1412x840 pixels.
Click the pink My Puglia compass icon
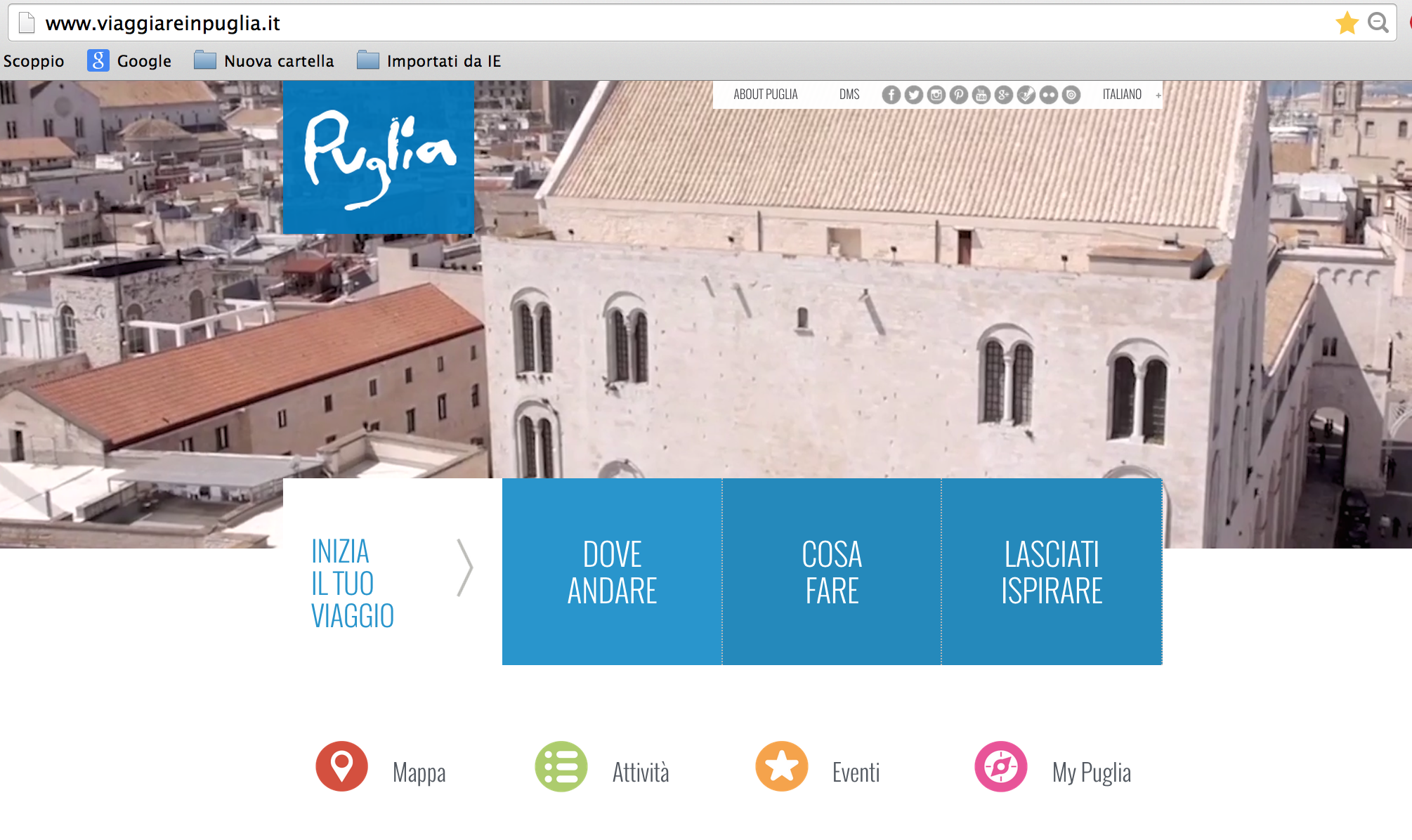coord(1000,766)
